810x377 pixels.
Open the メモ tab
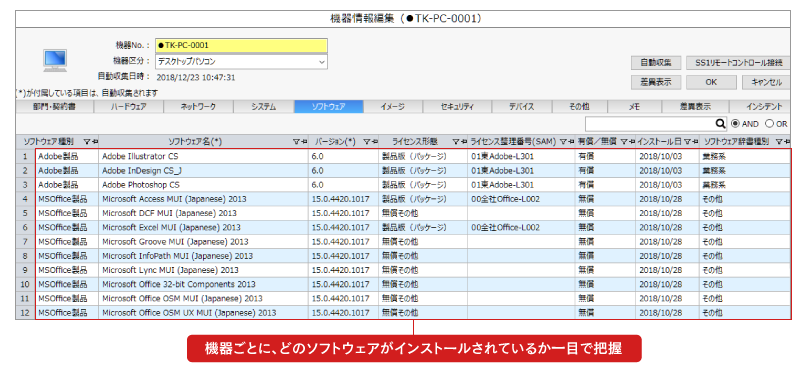tap(635, 107)
